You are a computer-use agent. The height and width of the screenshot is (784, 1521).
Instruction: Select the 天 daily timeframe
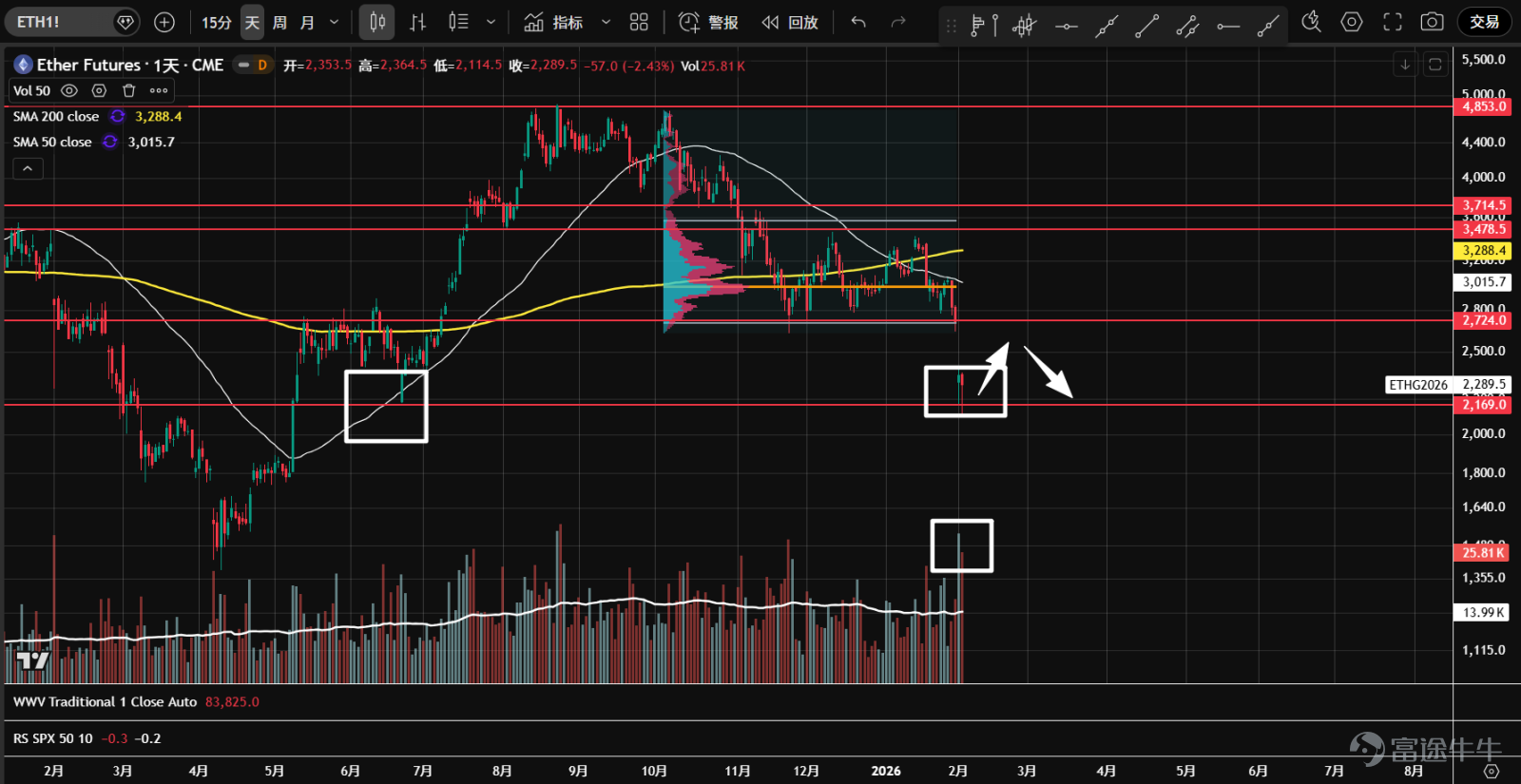click(252, 22)
